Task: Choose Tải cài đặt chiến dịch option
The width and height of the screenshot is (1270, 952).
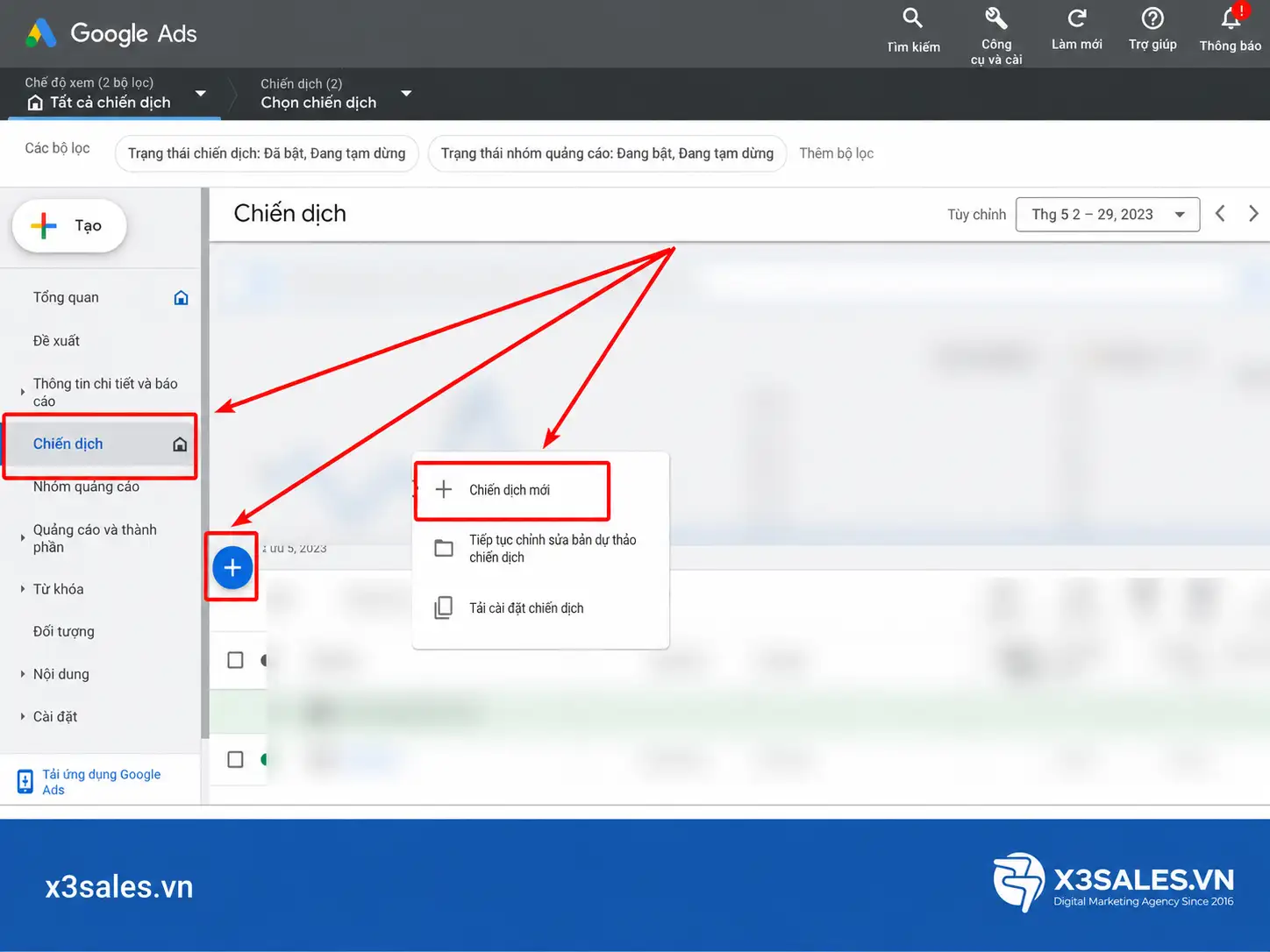Action: (540, 608)
